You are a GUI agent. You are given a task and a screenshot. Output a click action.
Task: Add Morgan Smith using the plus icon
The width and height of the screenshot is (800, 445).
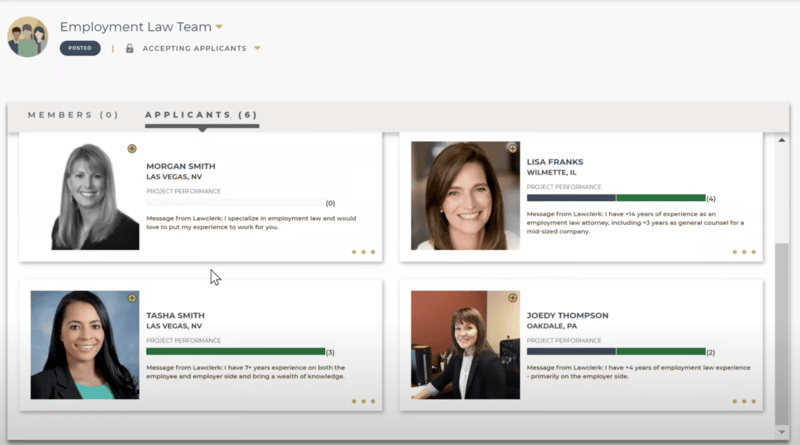coord(132,149)
